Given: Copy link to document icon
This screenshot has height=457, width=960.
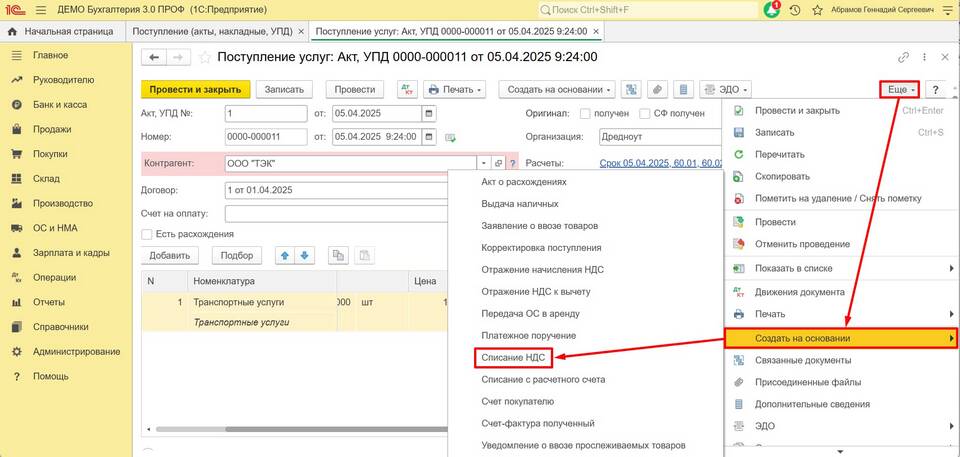Looking at the screenshot, I should [x=904, y=58].
